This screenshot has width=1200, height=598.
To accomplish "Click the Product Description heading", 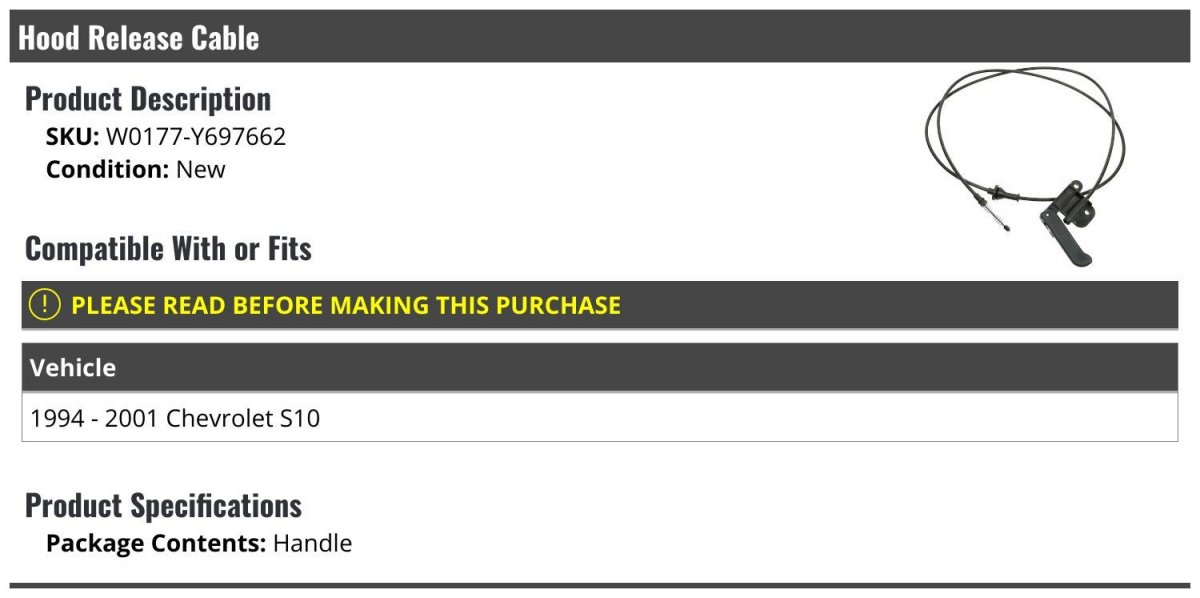I will click(148, 99).
